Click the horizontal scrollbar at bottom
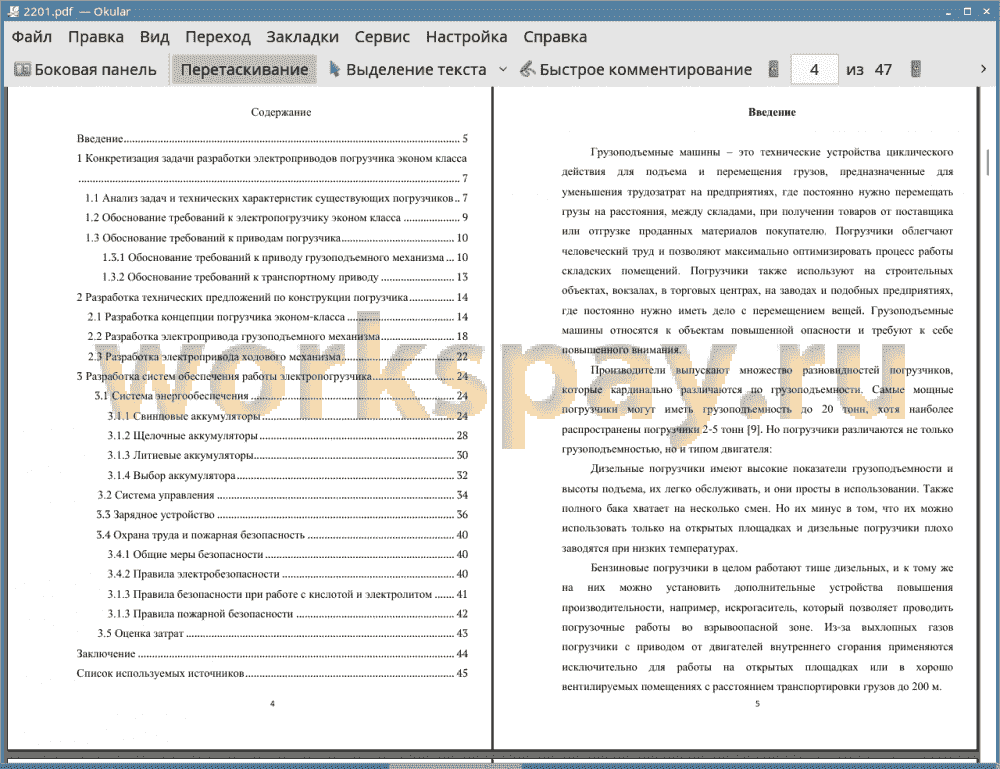 pos(455,765)
